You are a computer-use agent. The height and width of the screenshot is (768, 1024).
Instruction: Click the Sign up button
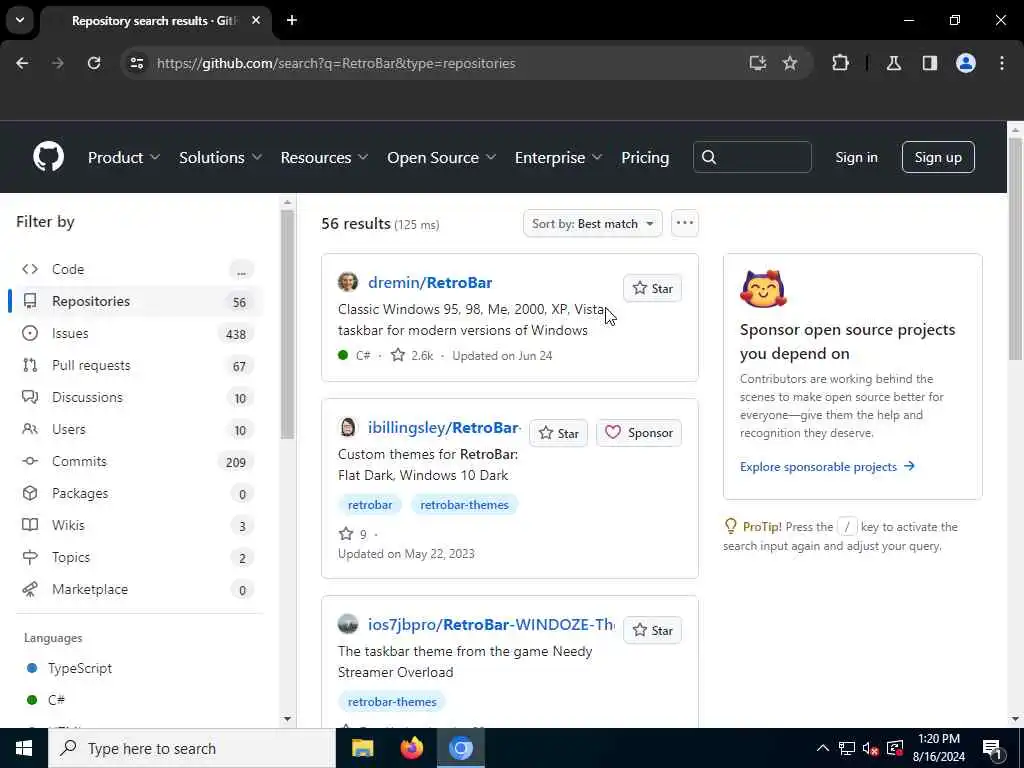[x=938, y=157]
